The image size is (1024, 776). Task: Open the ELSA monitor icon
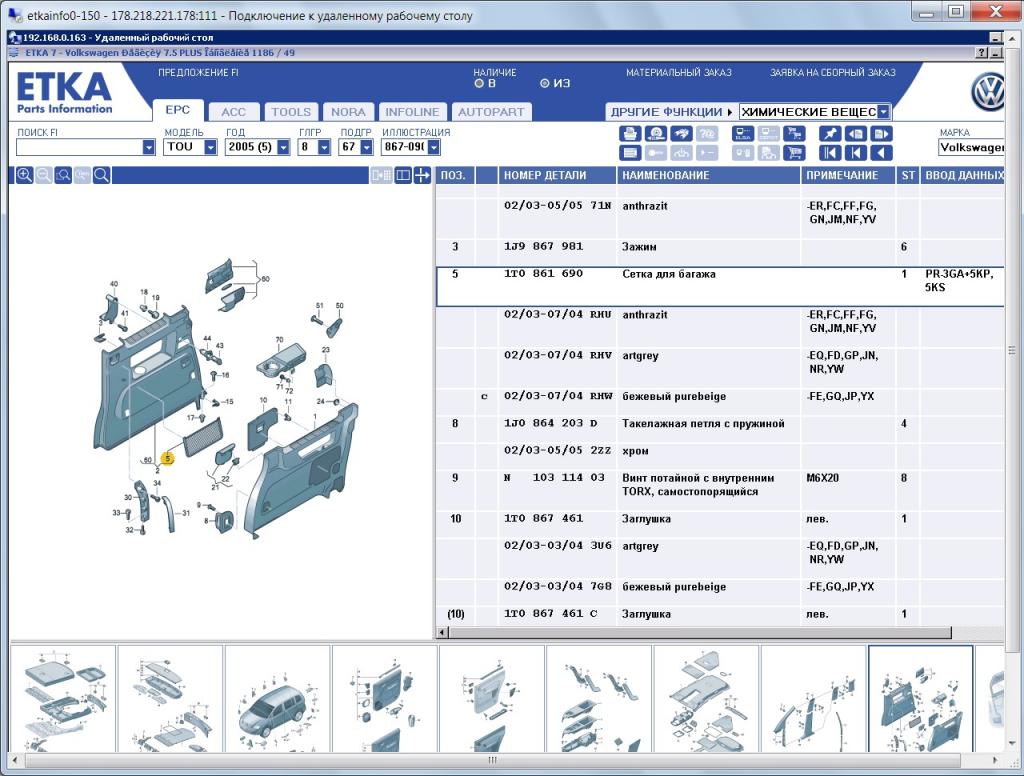pos(743,134)
